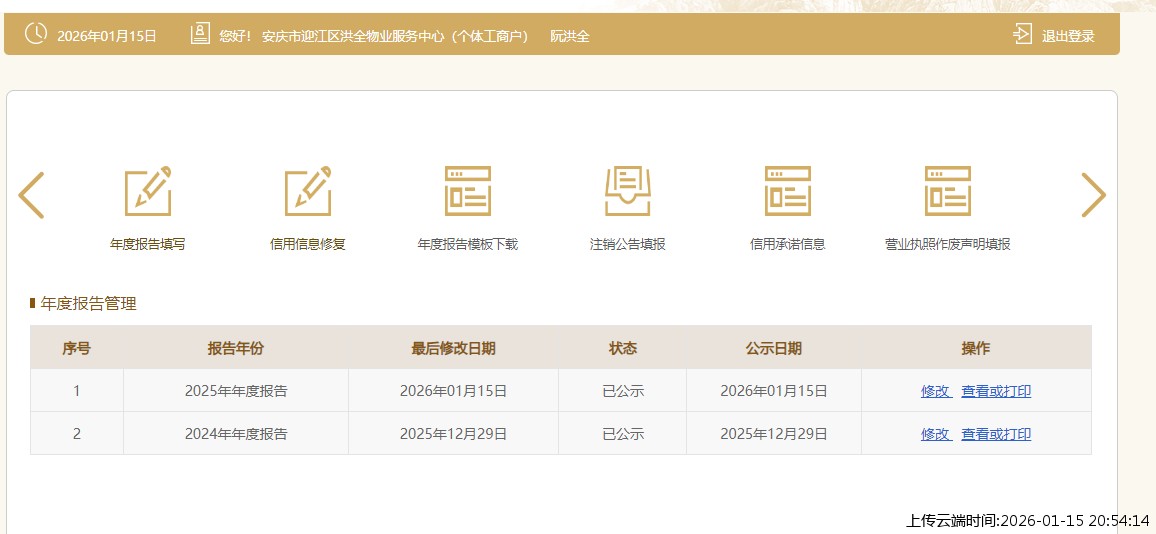
Task: Select the 年度报告填写 menu label
Action: (147, 244)
